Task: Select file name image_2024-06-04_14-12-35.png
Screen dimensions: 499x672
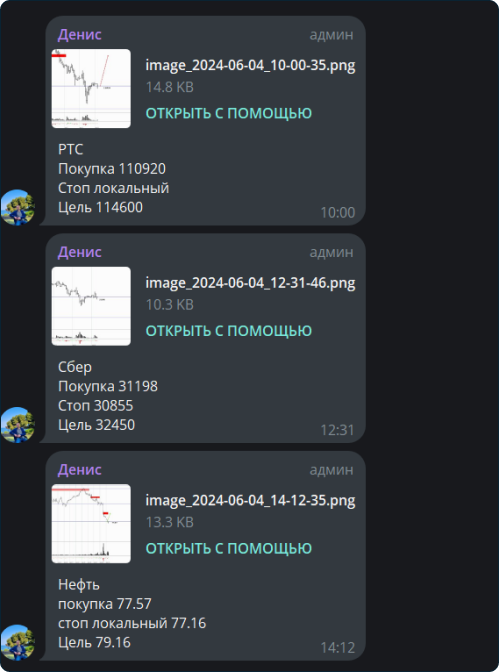Action: pos(250,501)
